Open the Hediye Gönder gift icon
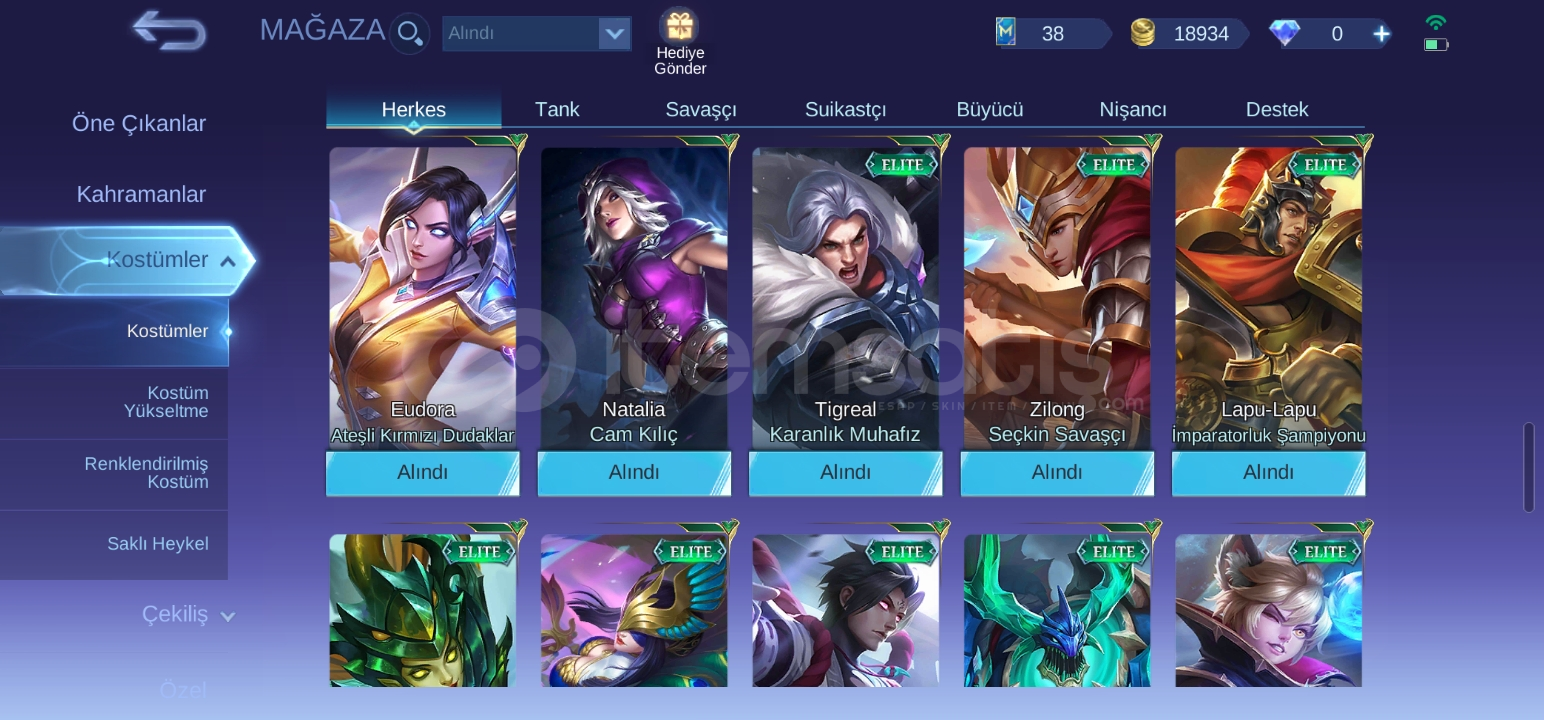The width and height of the screenshot is (1544, 720). pos(680,25)
